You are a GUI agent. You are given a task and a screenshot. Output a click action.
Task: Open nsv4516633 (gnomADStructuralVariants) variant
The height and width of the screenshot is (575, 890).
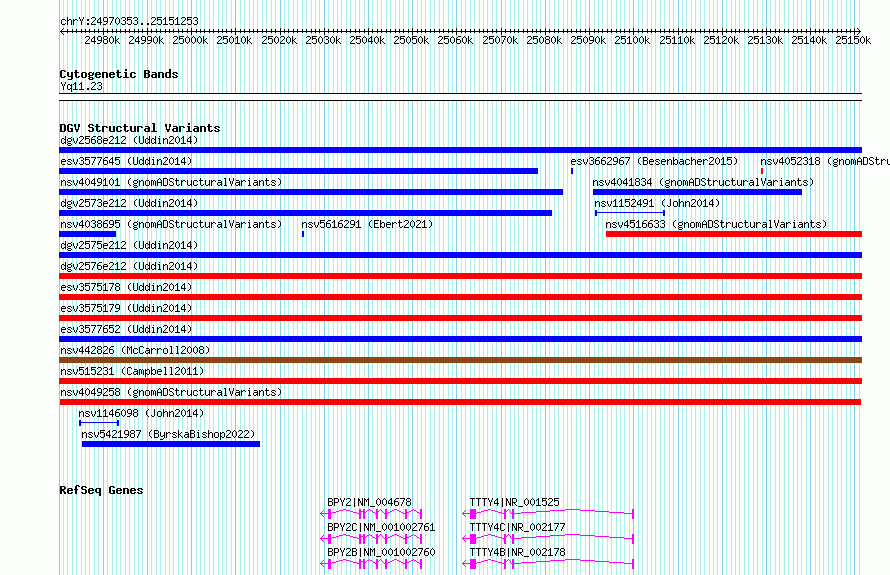point(716,224)
